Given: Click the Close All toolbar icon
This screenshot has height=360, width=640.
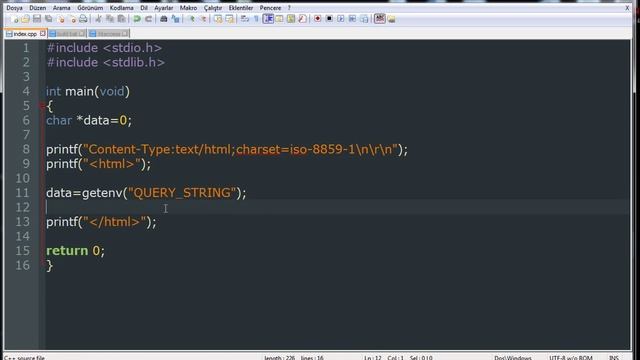Looking at the screenshot, I should 72,19.
